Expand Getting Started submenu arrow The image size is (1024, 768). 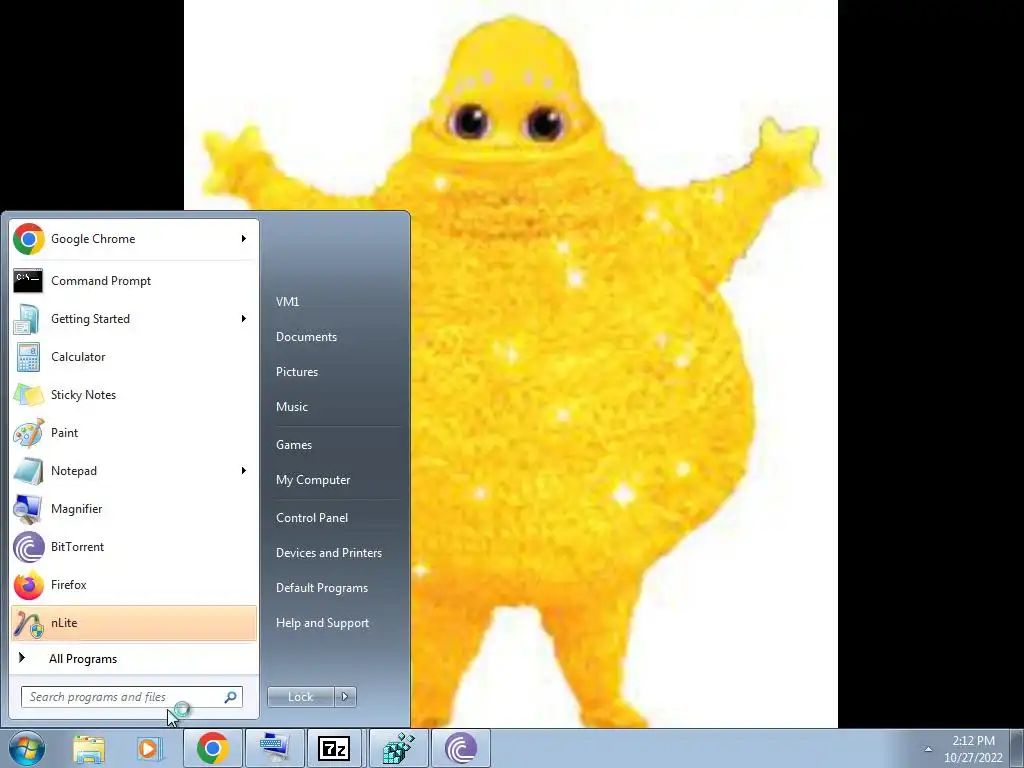[244, 319]
